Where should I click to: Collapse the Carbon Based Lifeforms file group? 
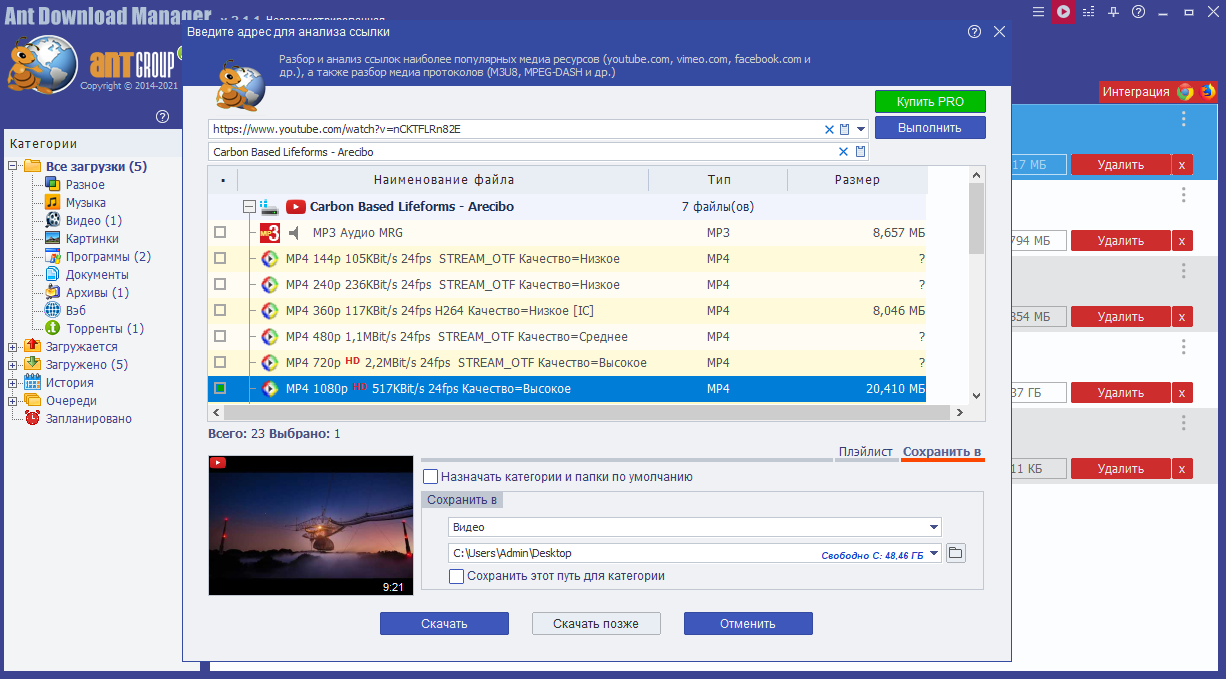click(249, 207)
